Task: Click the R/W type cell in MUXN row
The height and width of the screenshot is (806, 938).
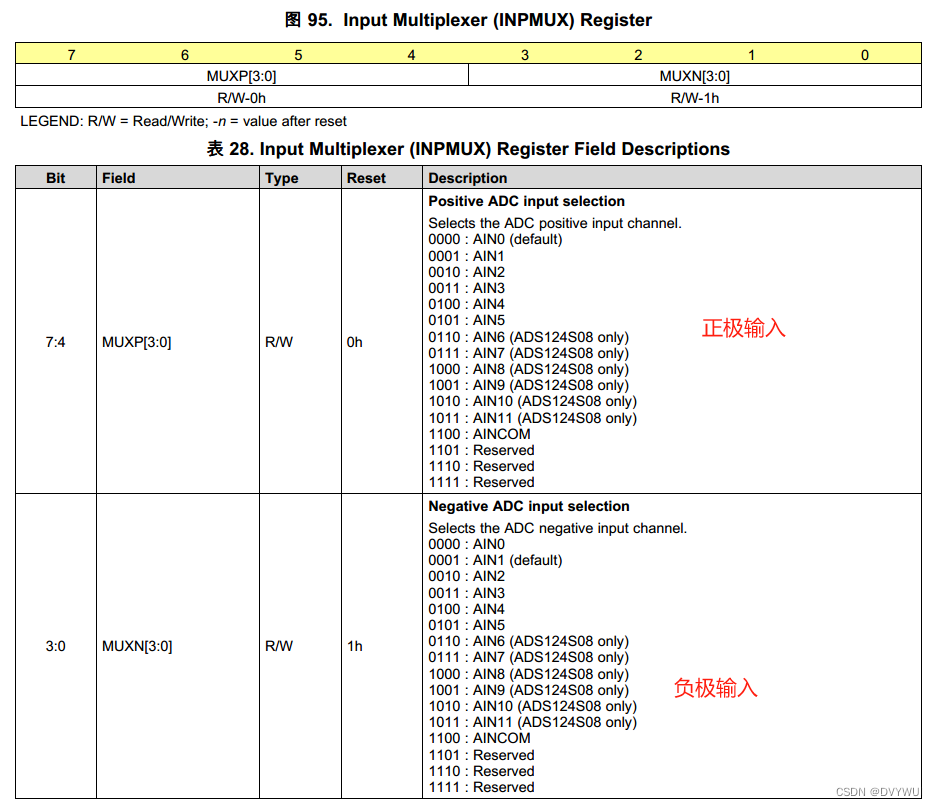Action: coord(300,646)
